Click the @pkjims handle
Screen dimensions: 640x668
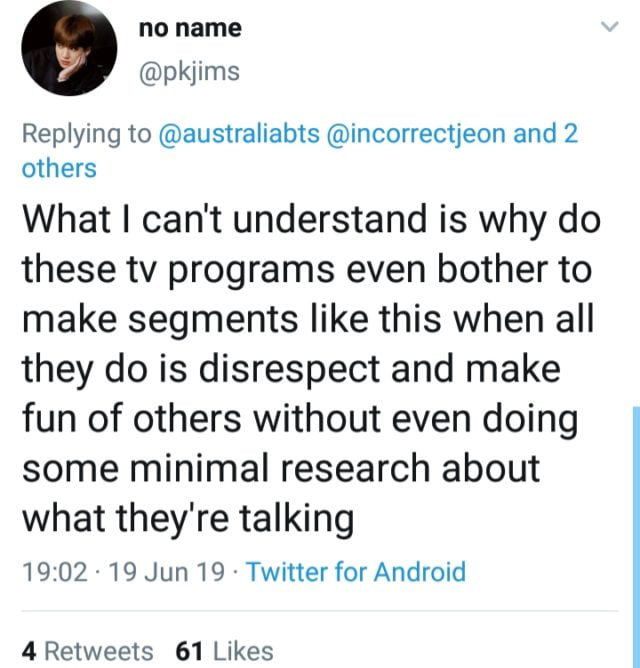189,73
